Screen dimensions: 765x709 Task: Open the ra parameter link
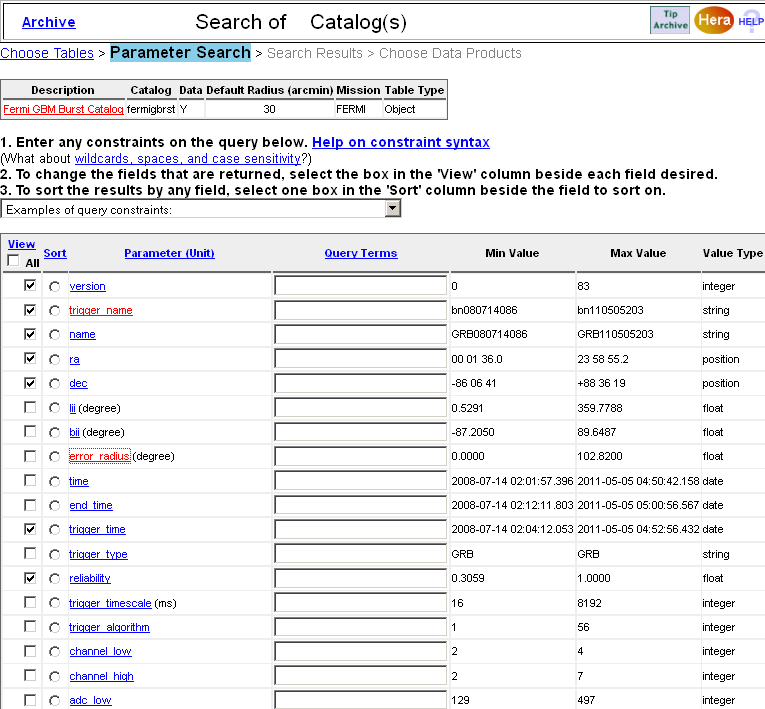click(x=74, y=359)
